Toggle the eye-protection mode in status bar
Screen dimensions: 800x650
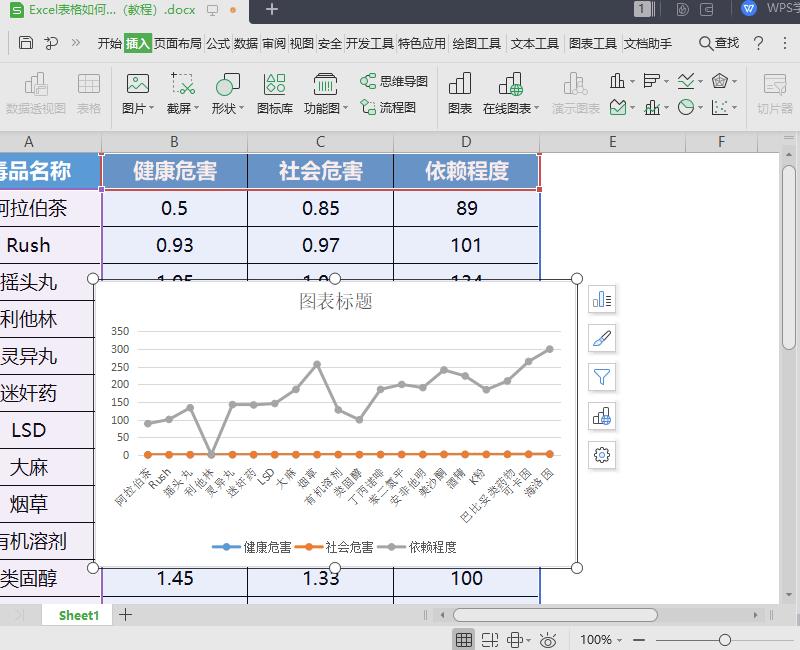[547, 639]
